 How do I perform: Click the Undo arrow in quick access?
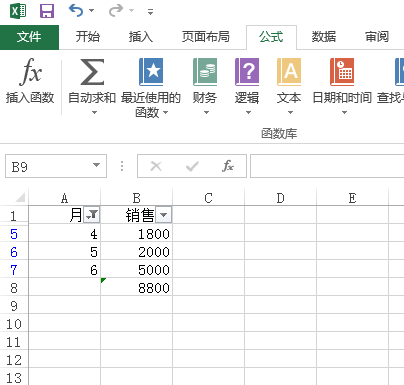click(76, 10)
